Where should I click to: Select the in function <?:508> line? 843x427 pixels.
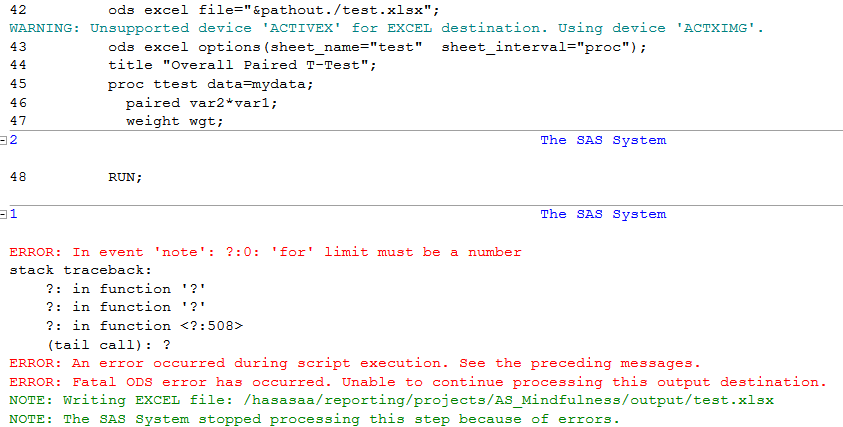[144, 326]
